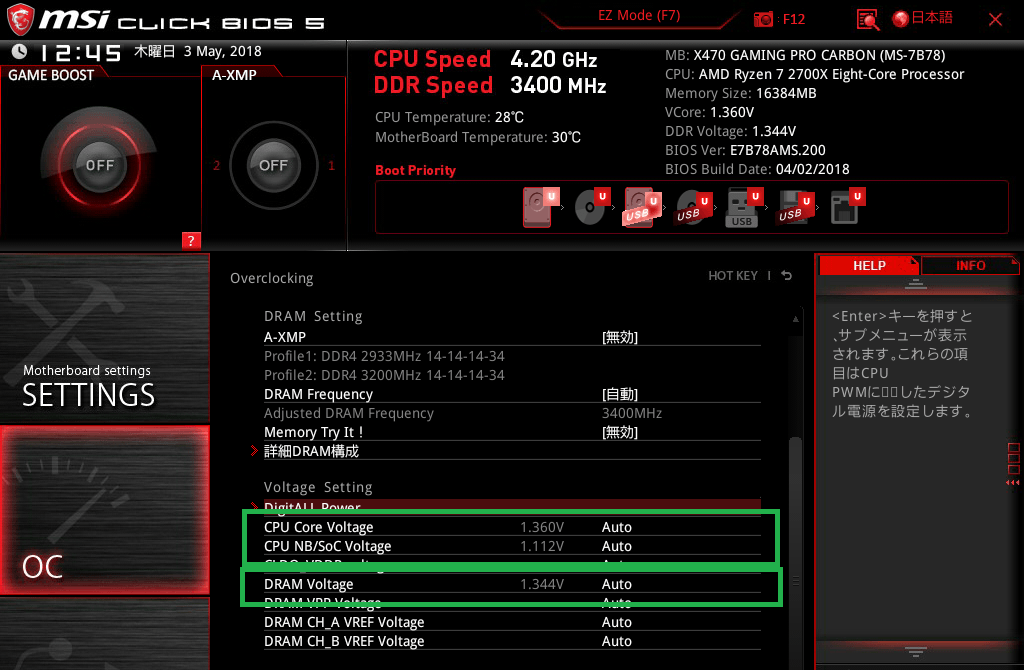Open the BIOS search magnifier icon
This screenshot has width=1024, height=670.
(867, 20)
